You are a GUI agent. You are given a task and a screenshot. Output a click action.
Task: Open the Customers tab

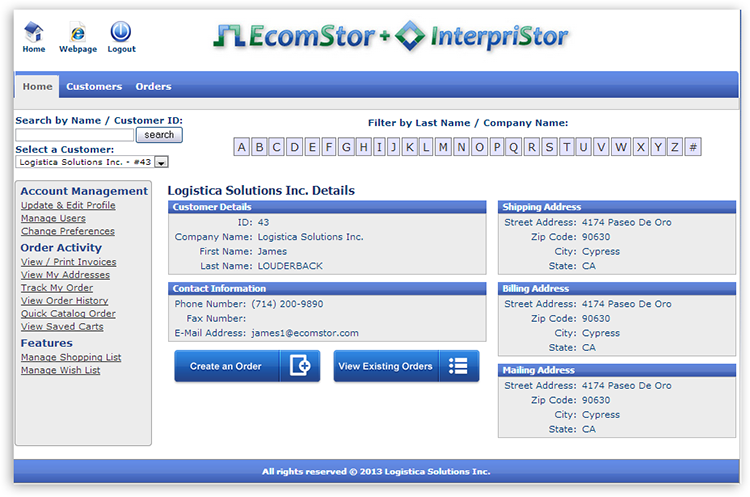tap(94, 87)
